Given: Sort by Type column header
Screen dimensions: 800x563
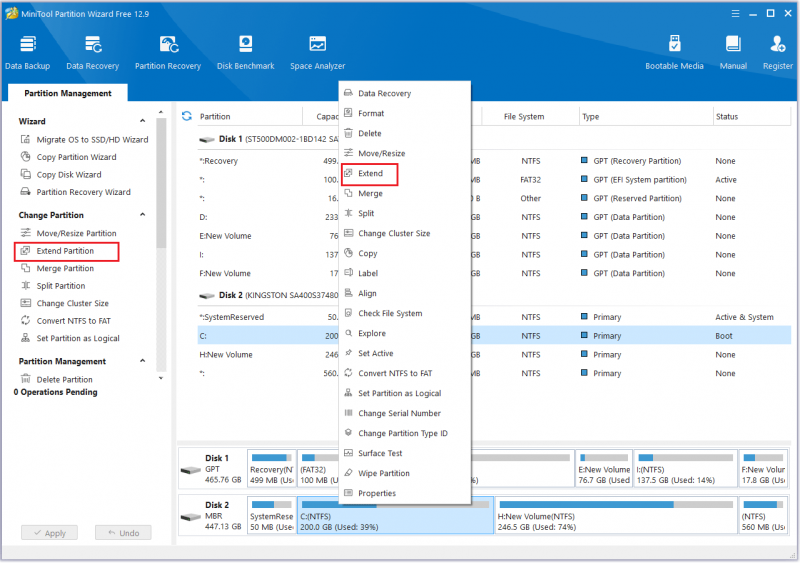Looking at the screenshot, I should point(591,116).
